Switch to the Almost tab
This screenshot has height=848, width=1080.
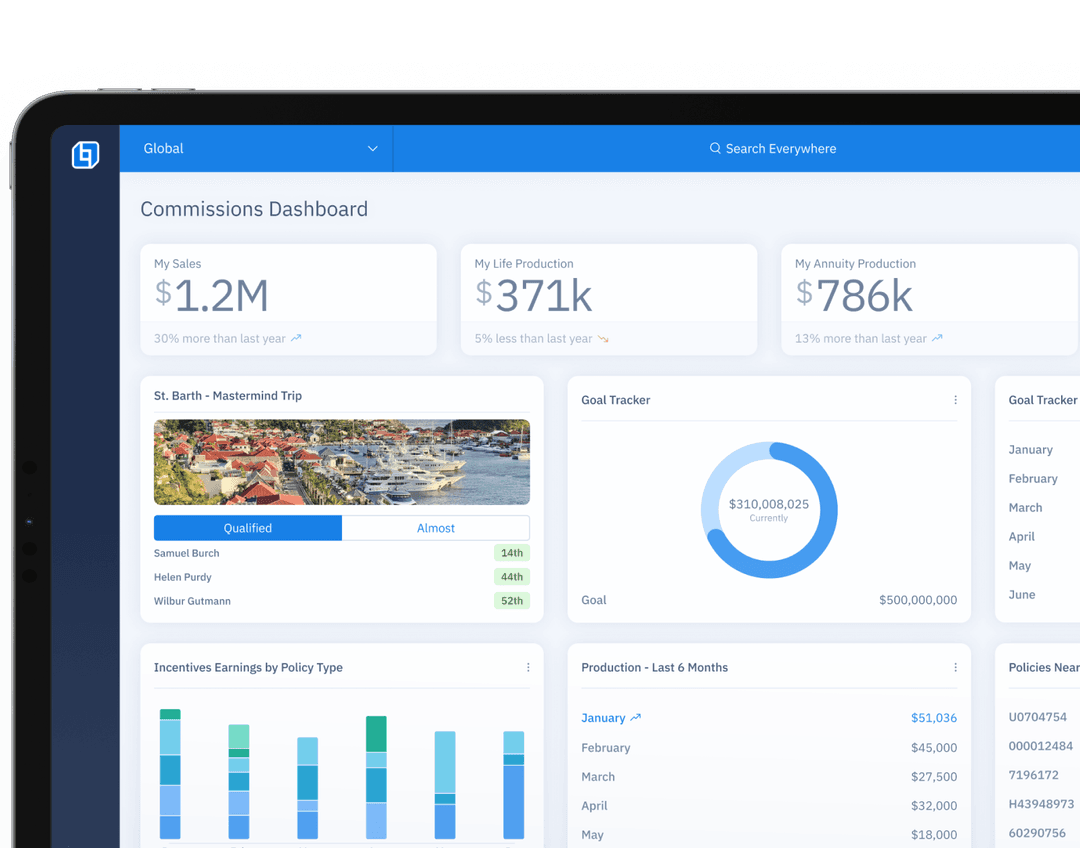(436, 527)
